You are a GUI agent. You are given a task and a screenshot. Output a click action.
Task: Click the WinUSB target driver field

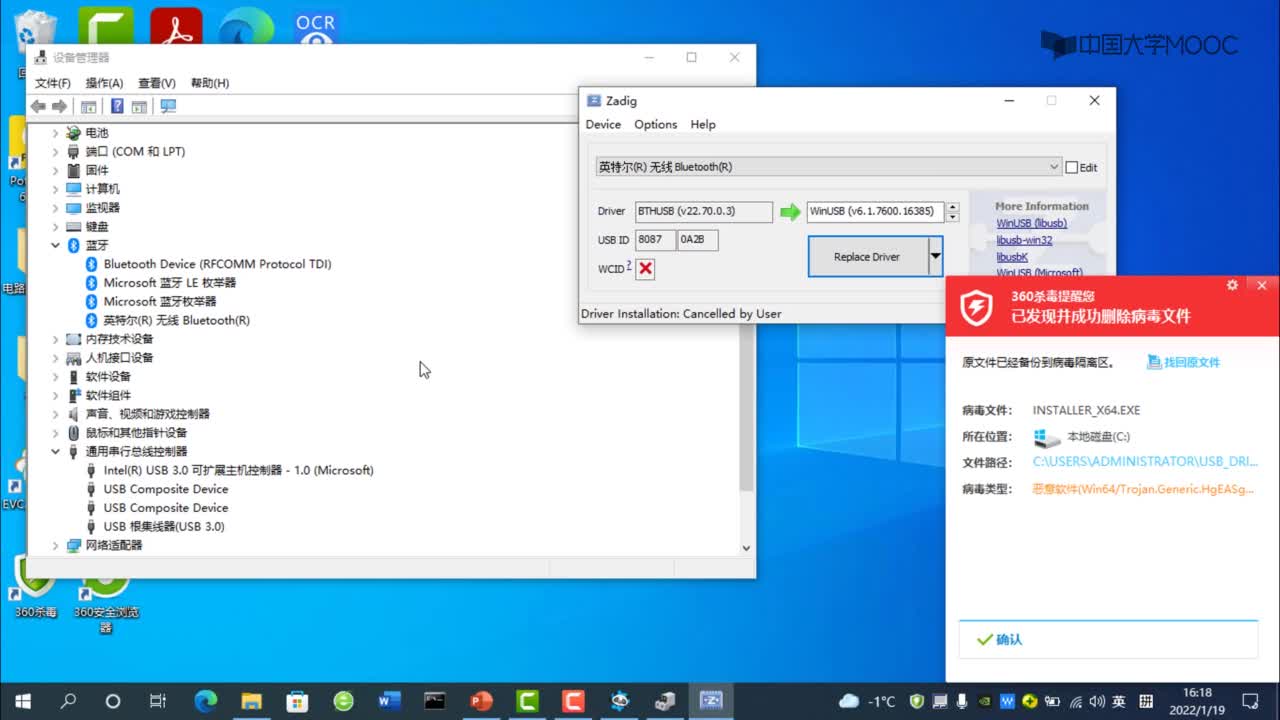point(875,212)
